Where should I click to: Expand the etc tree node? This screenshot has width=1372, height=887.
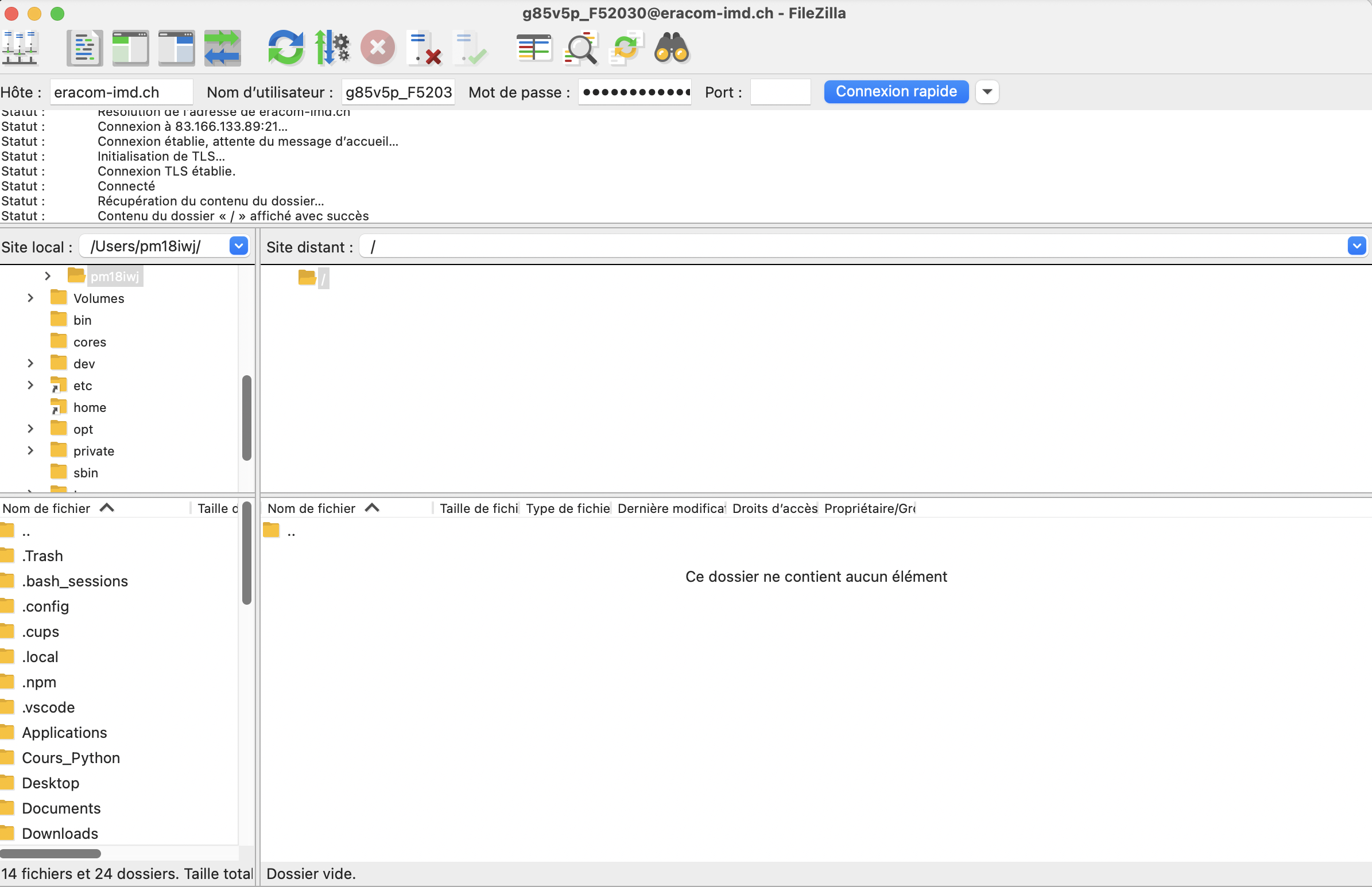click(x=30, y=386)
